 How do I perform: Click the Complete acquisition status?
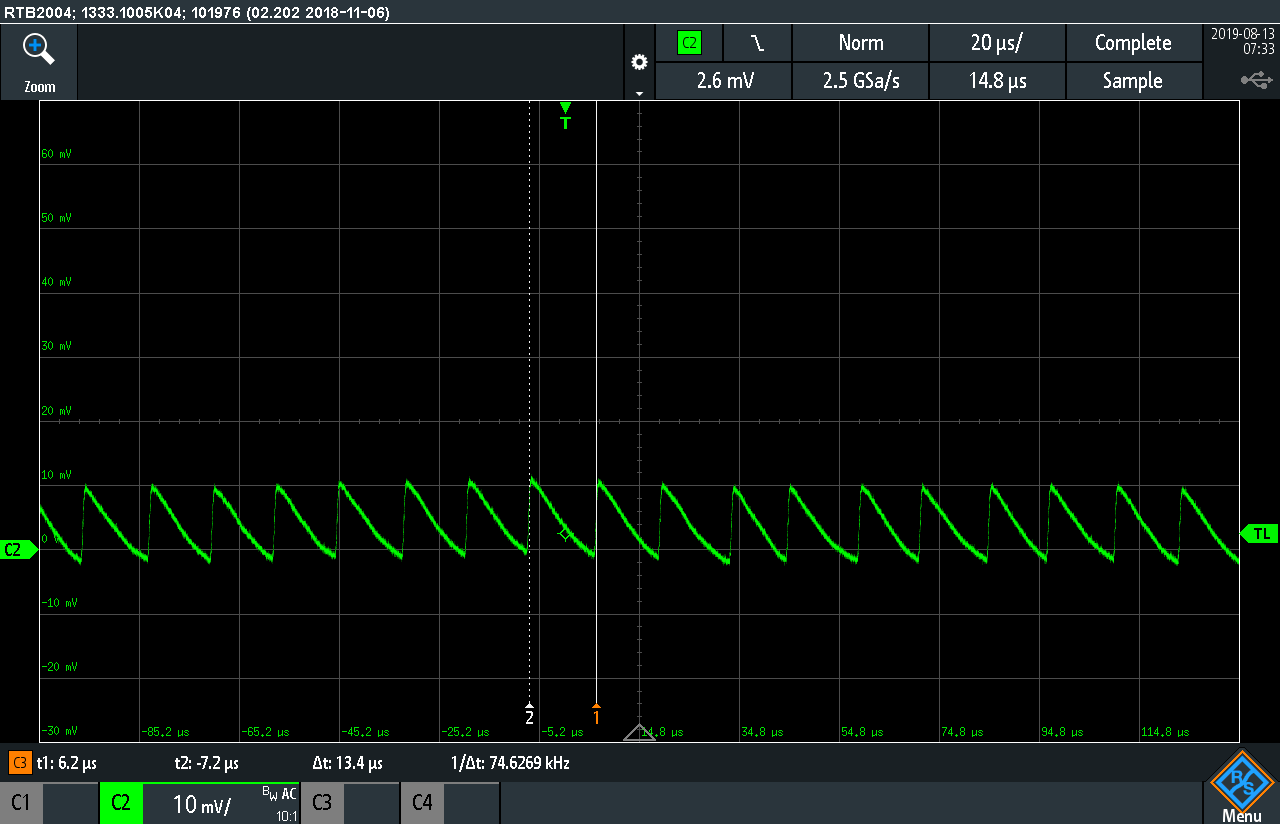coord(1133,43)
